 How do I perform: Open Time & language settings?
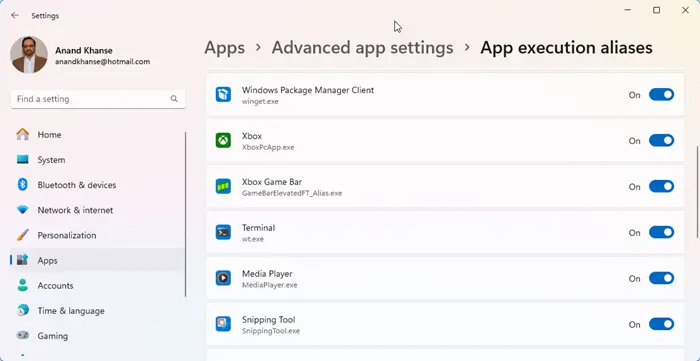tap(97, 311)
